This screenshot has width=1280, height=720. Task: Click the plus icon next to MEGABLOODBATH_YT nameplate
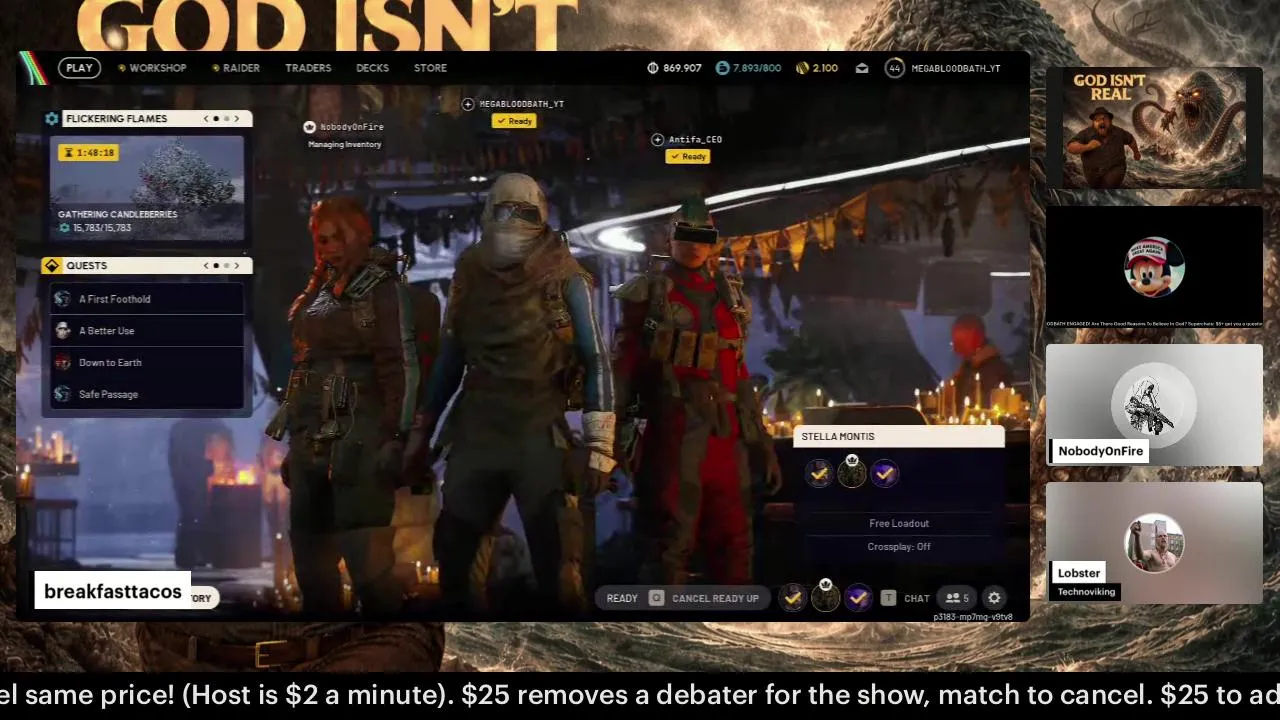point(468,104)
